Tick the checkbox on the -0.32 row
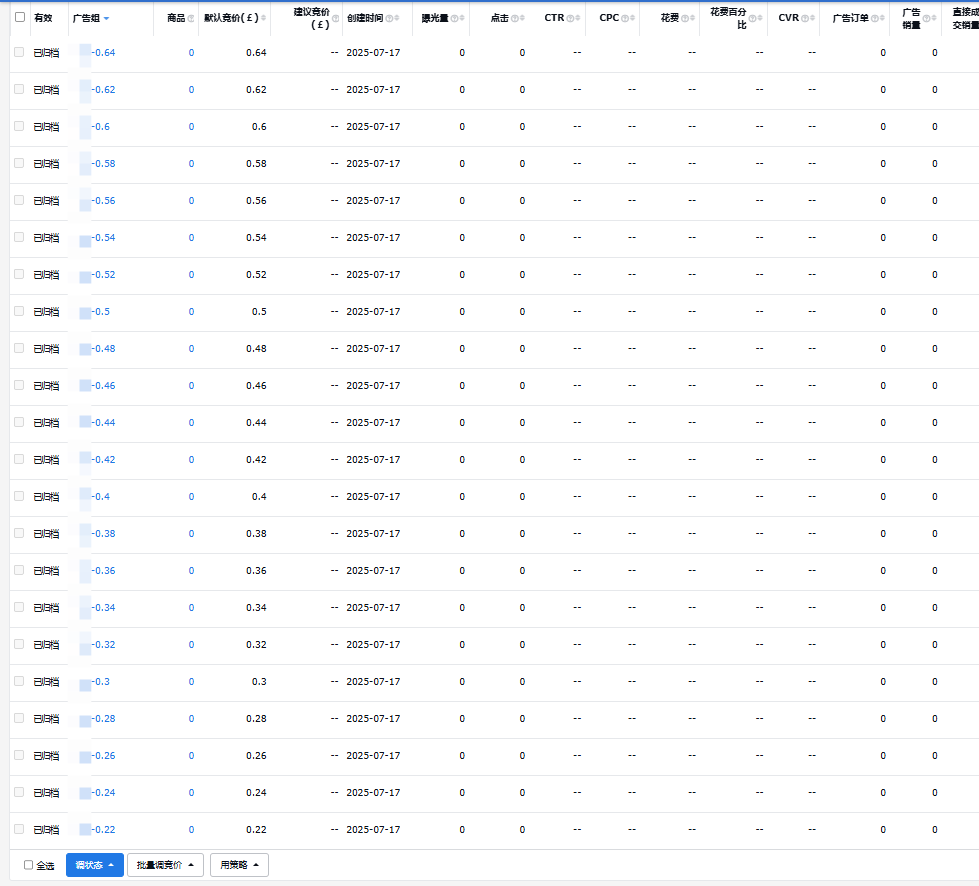Viewport: 979px width, 886px height. click(x=19, y=644)
